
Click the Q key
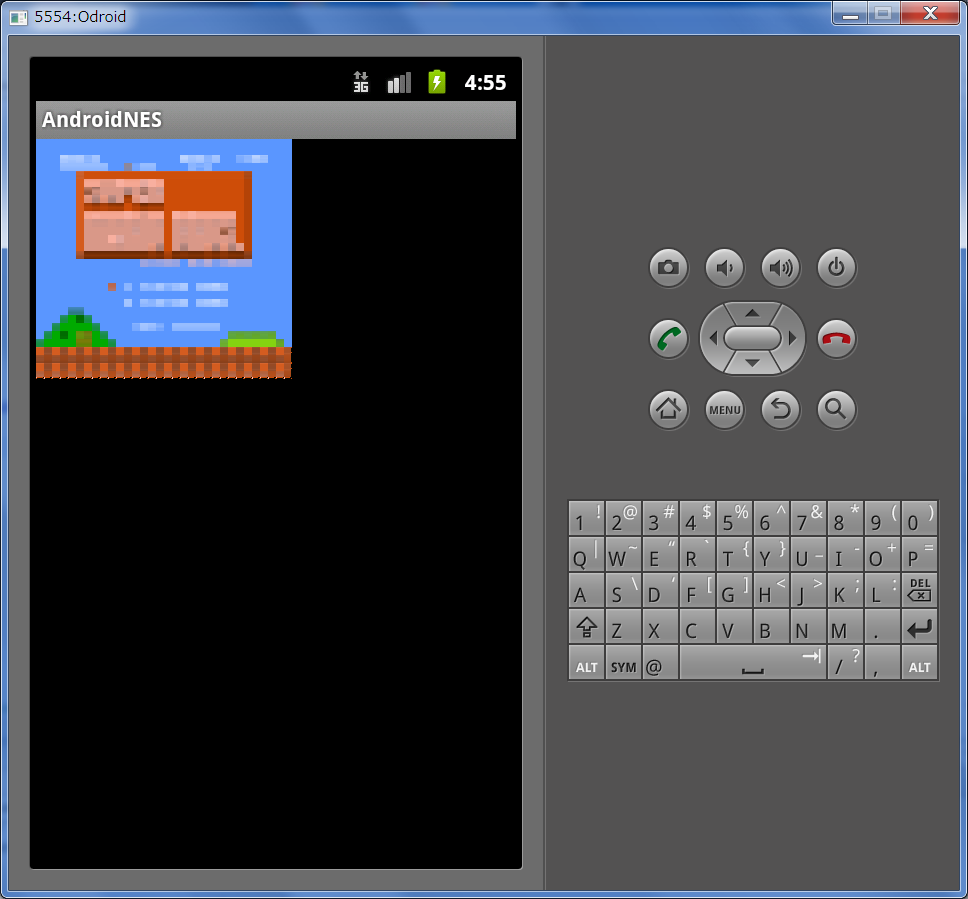pyautogui.click(x=586, y=554)
